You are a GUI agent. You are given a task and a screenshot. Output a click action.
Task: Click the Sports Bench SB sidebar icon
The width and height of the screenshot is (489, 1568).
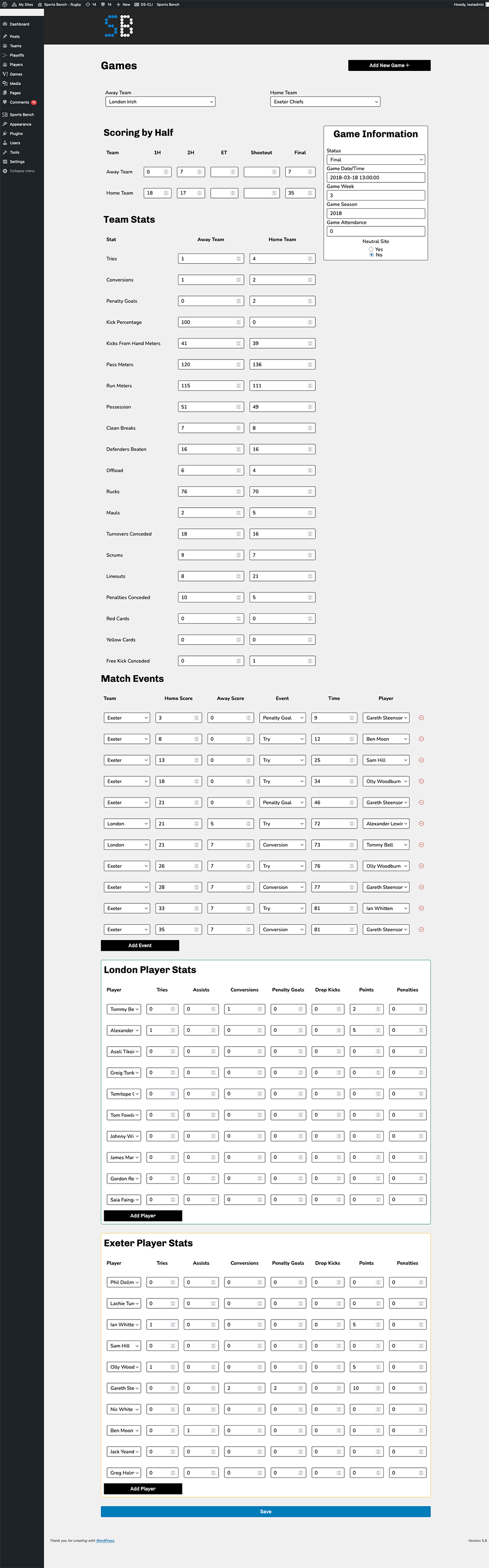tap(5, 114)
